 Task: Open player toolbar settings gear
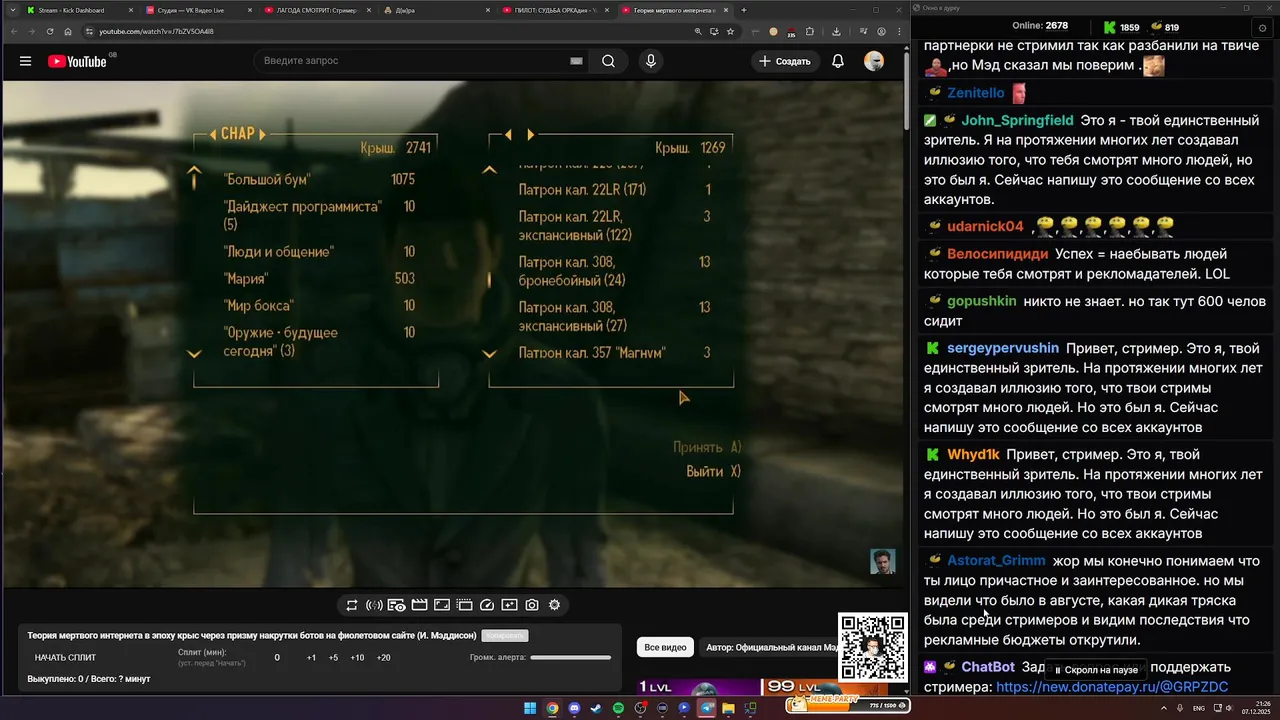tap(554, 605)
